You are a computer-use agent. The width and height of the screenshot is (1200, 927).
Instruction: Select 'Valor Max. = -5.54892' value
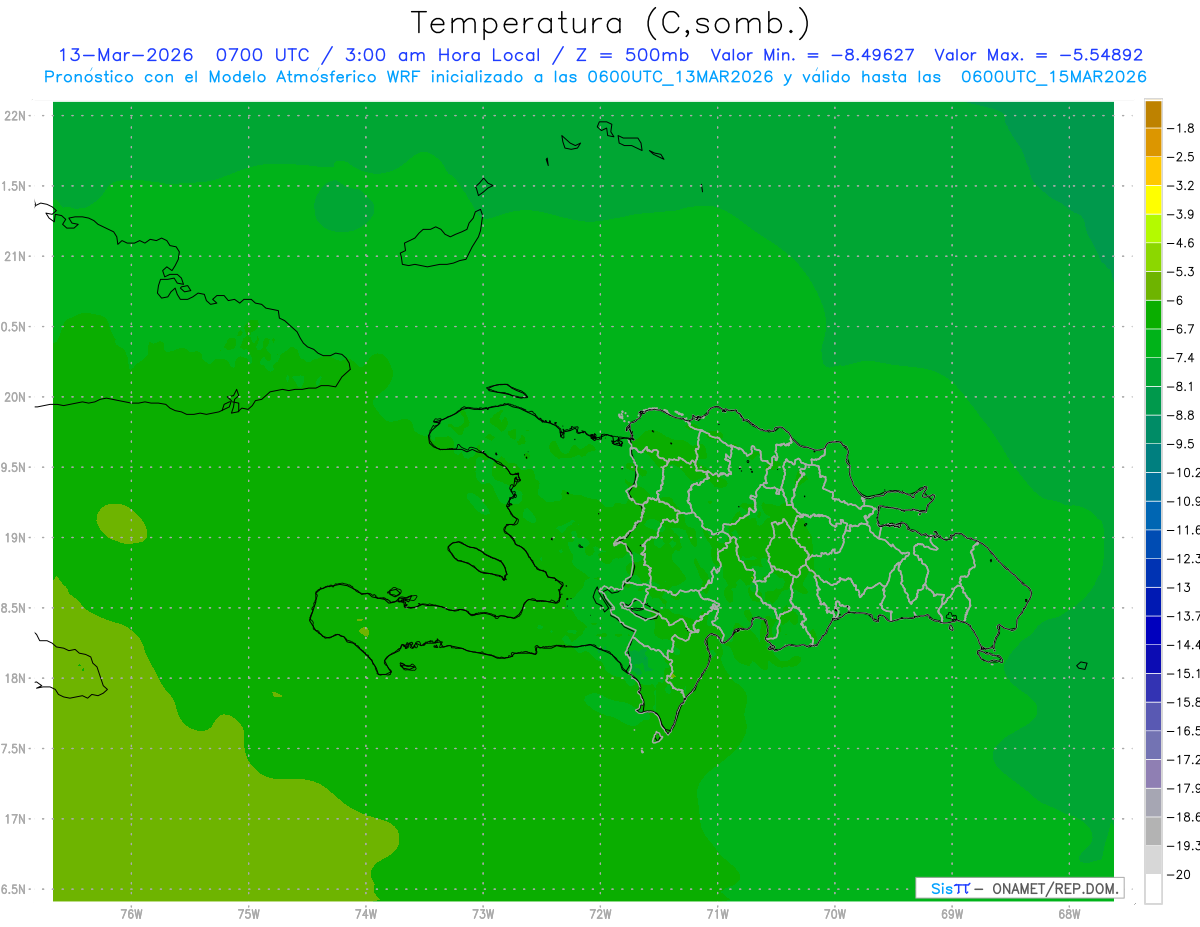click(x=1038, y=56)
